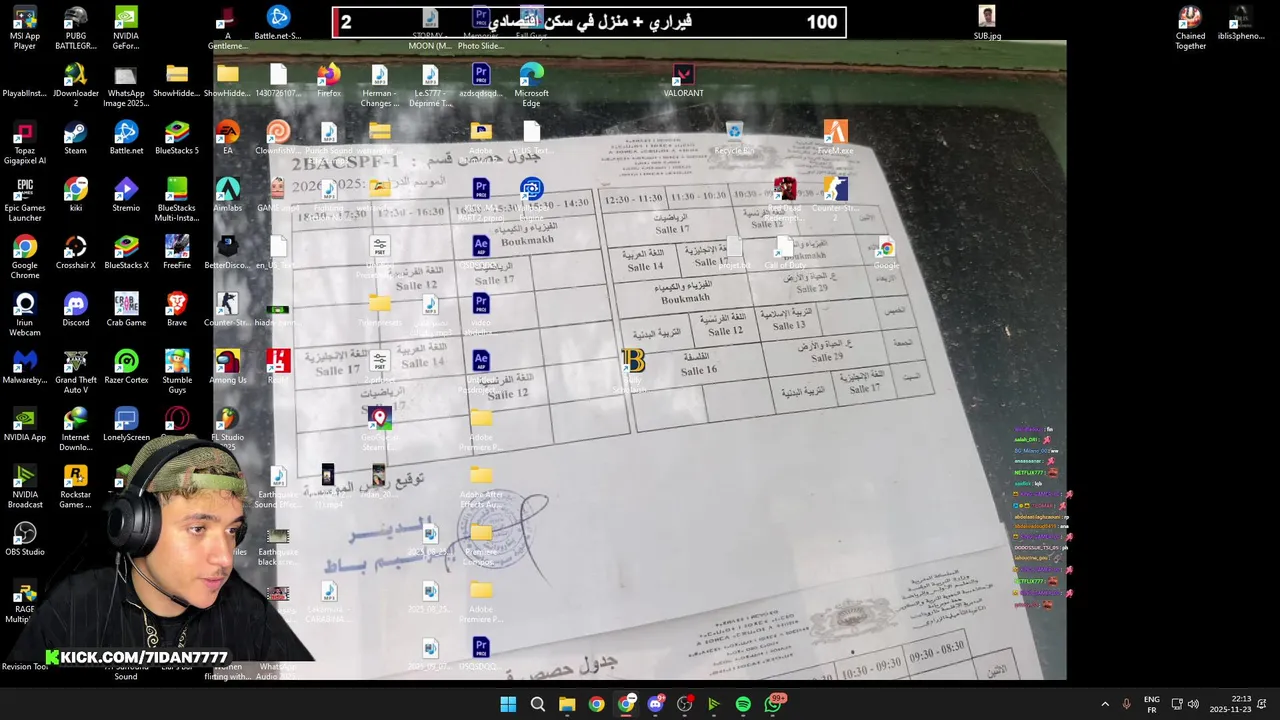Select the NVIDIA Broadcast desktop shortcut

25,485
